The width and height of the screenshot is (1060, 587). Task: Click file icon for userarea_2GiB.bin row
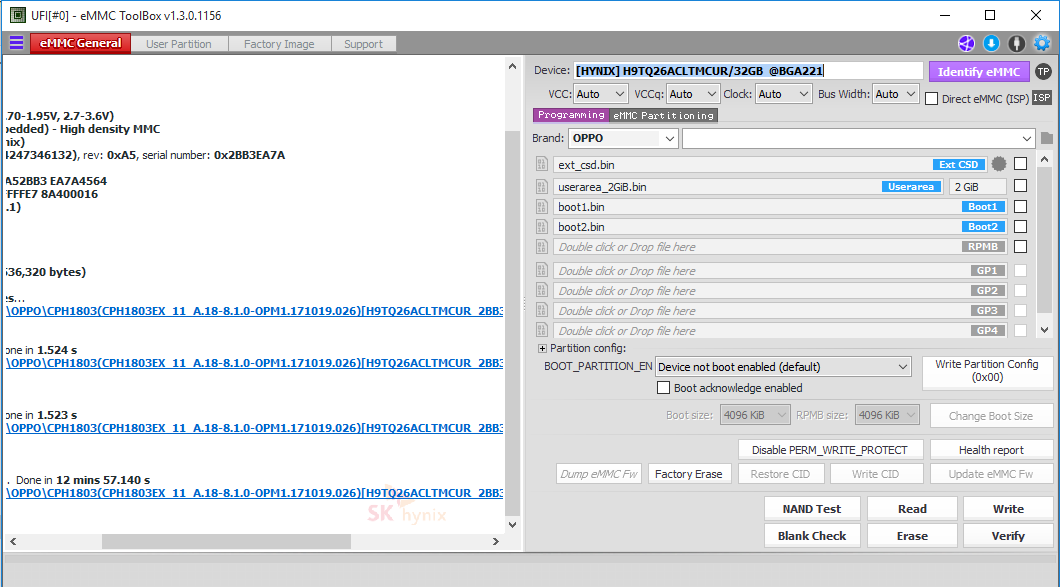pyautogui.click(x=541, y=187)
